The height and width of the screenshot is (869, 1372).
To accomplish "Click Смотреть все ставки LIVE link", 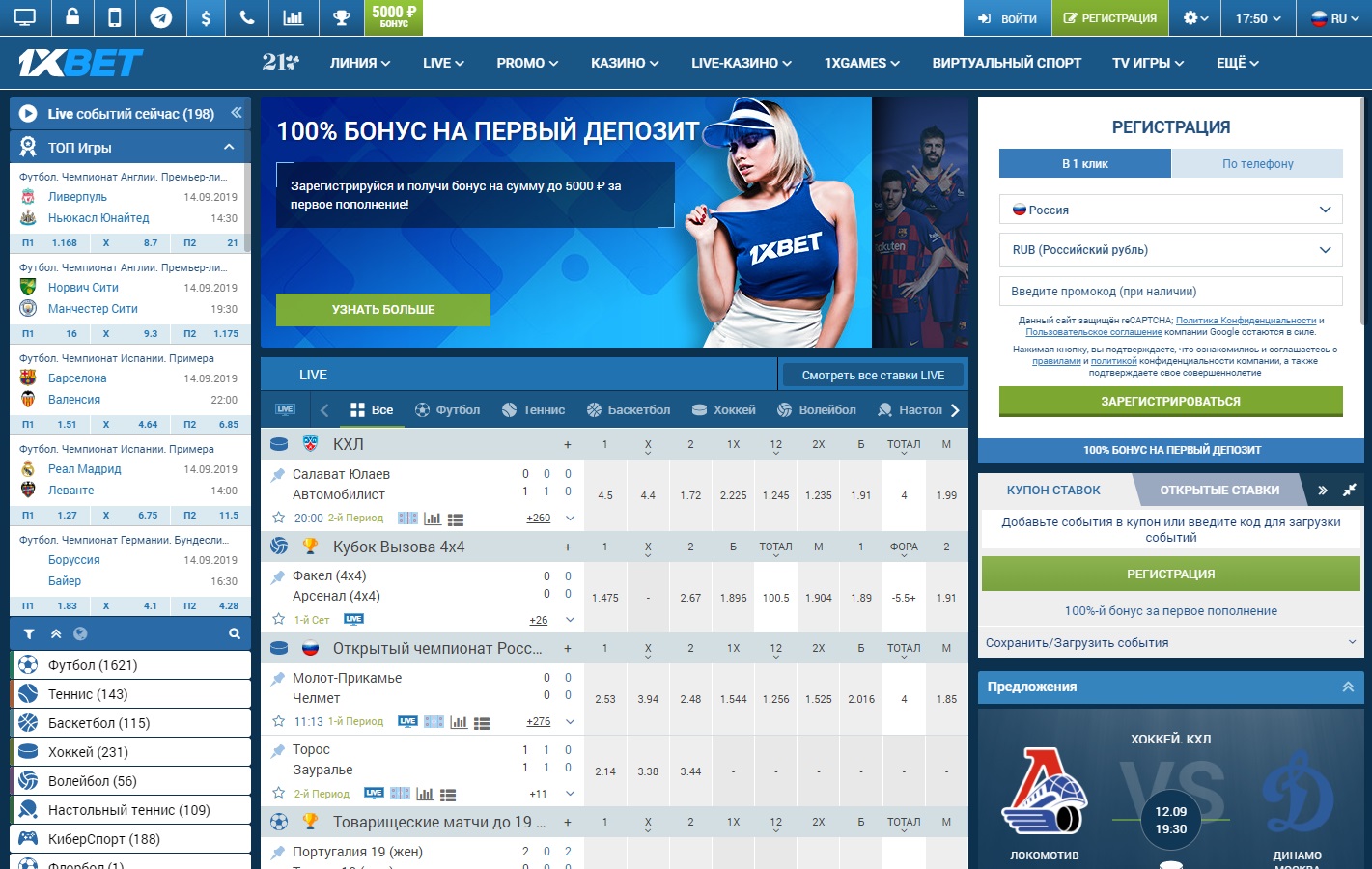I will (872, 374).
